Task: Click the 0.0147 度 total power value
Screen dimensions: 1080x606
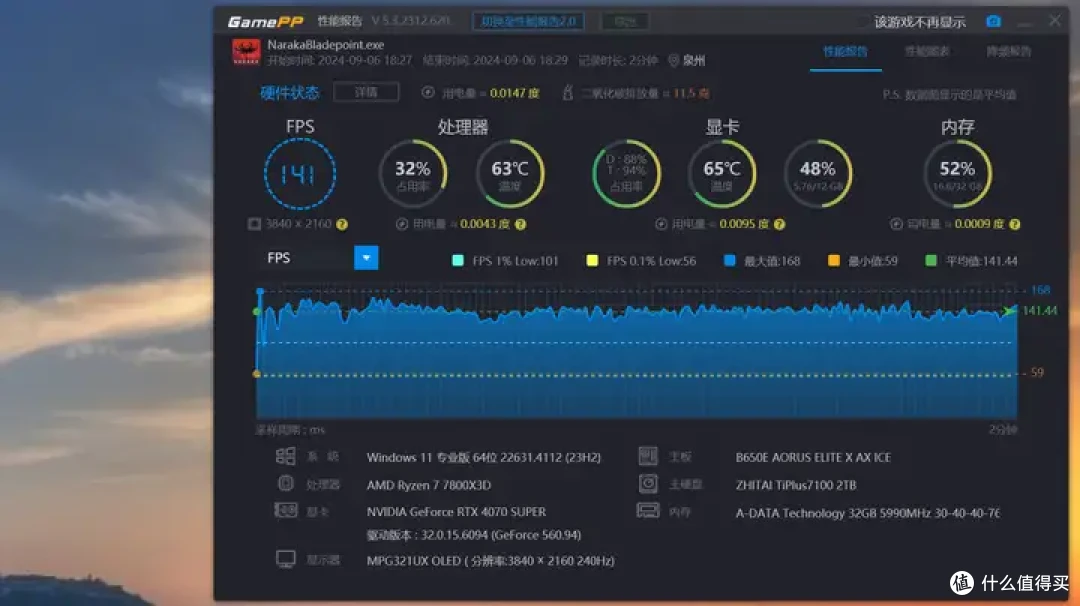Action: pyautogui.click(x=515, y=93)
